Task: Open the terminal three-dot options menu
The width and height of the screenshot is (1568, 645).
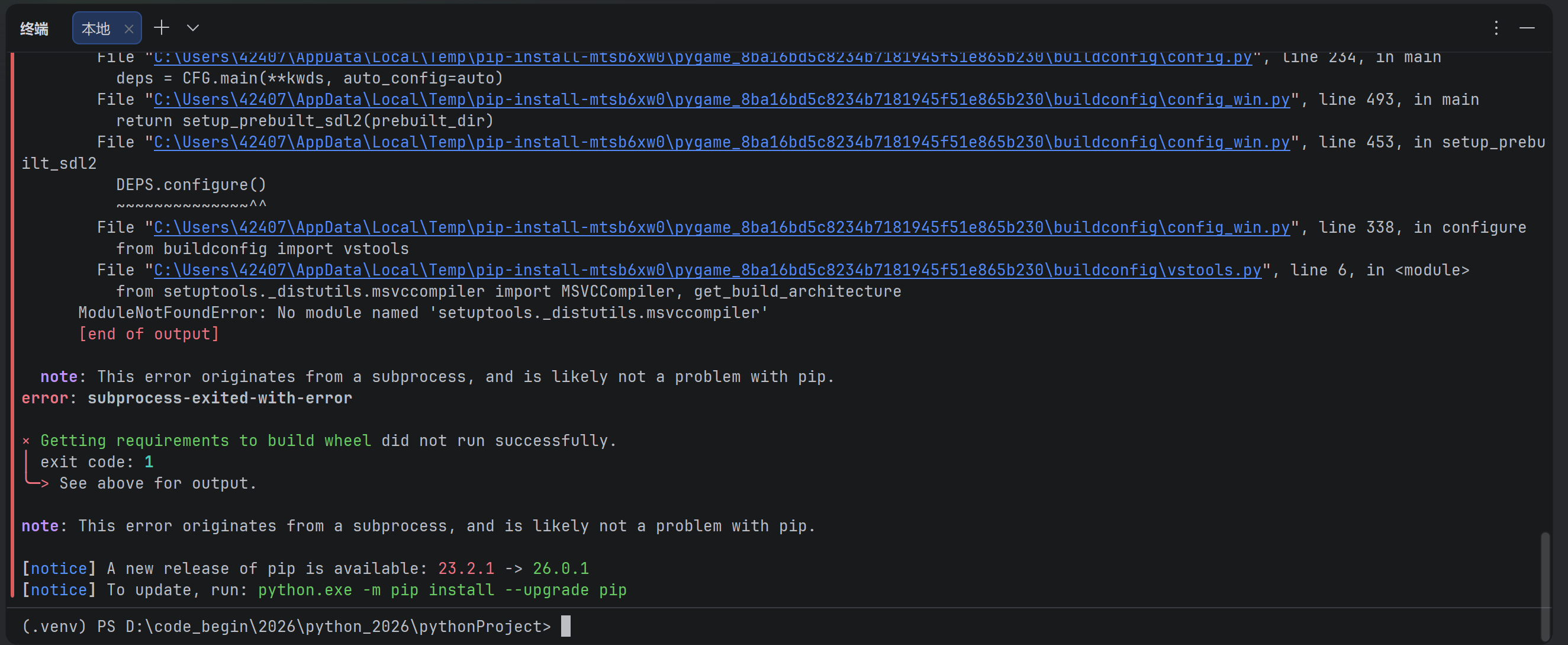Action: coord(1496,28)
